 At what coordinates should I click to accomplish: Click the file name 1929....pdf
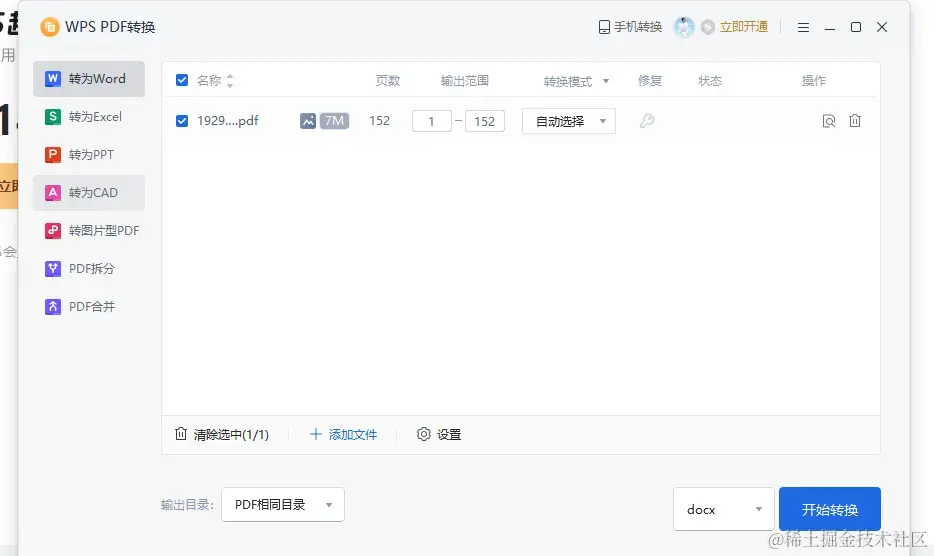point(228,121)
